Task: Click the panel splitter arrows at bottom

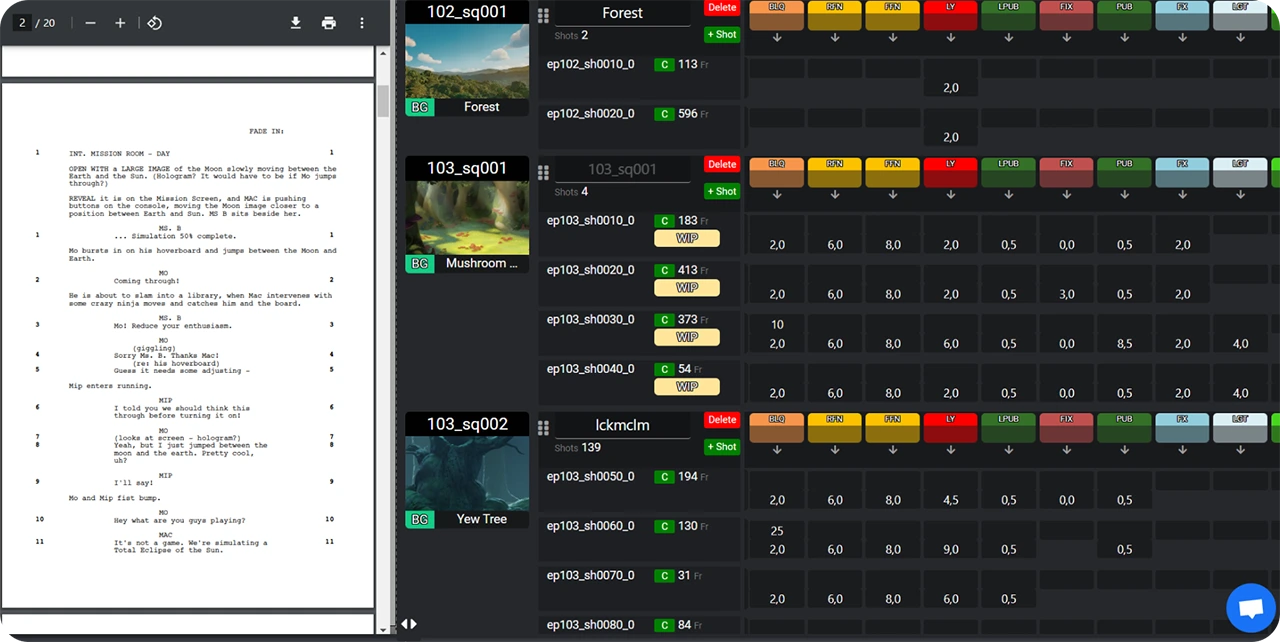Action: 409,624
